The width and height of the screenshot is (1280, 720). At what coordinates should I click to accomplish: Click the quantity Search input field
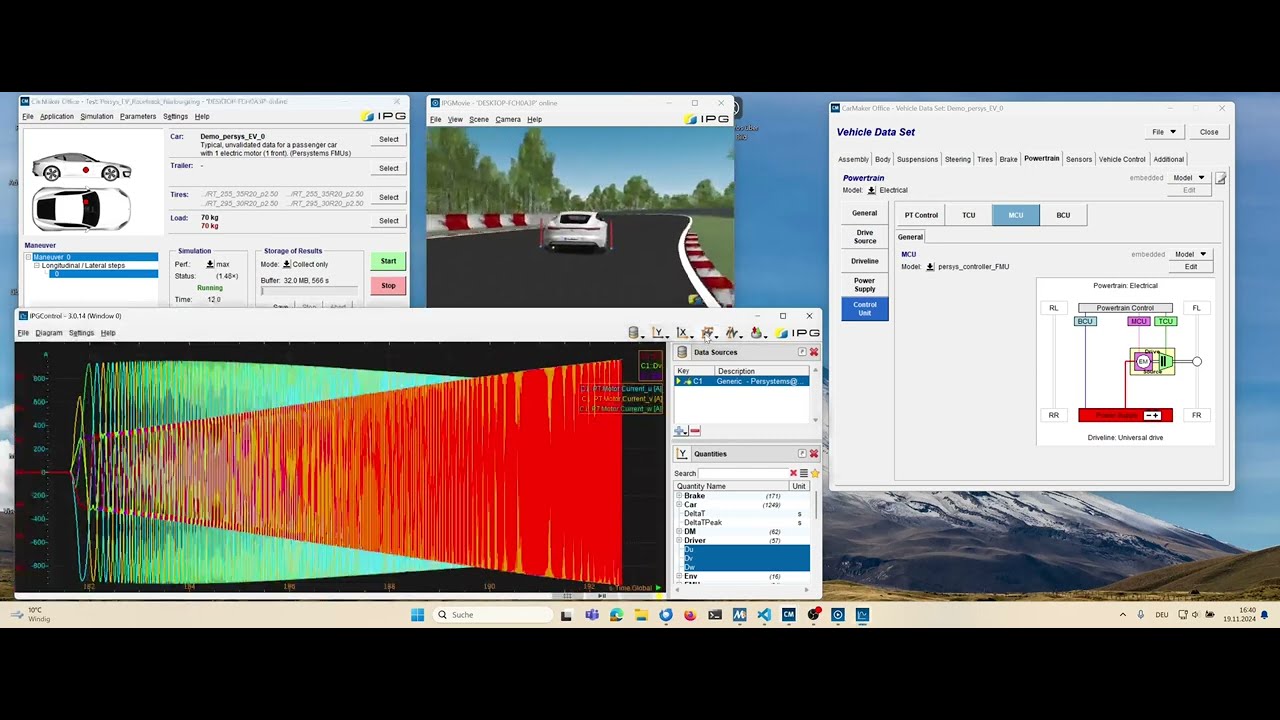pos(743,473)
